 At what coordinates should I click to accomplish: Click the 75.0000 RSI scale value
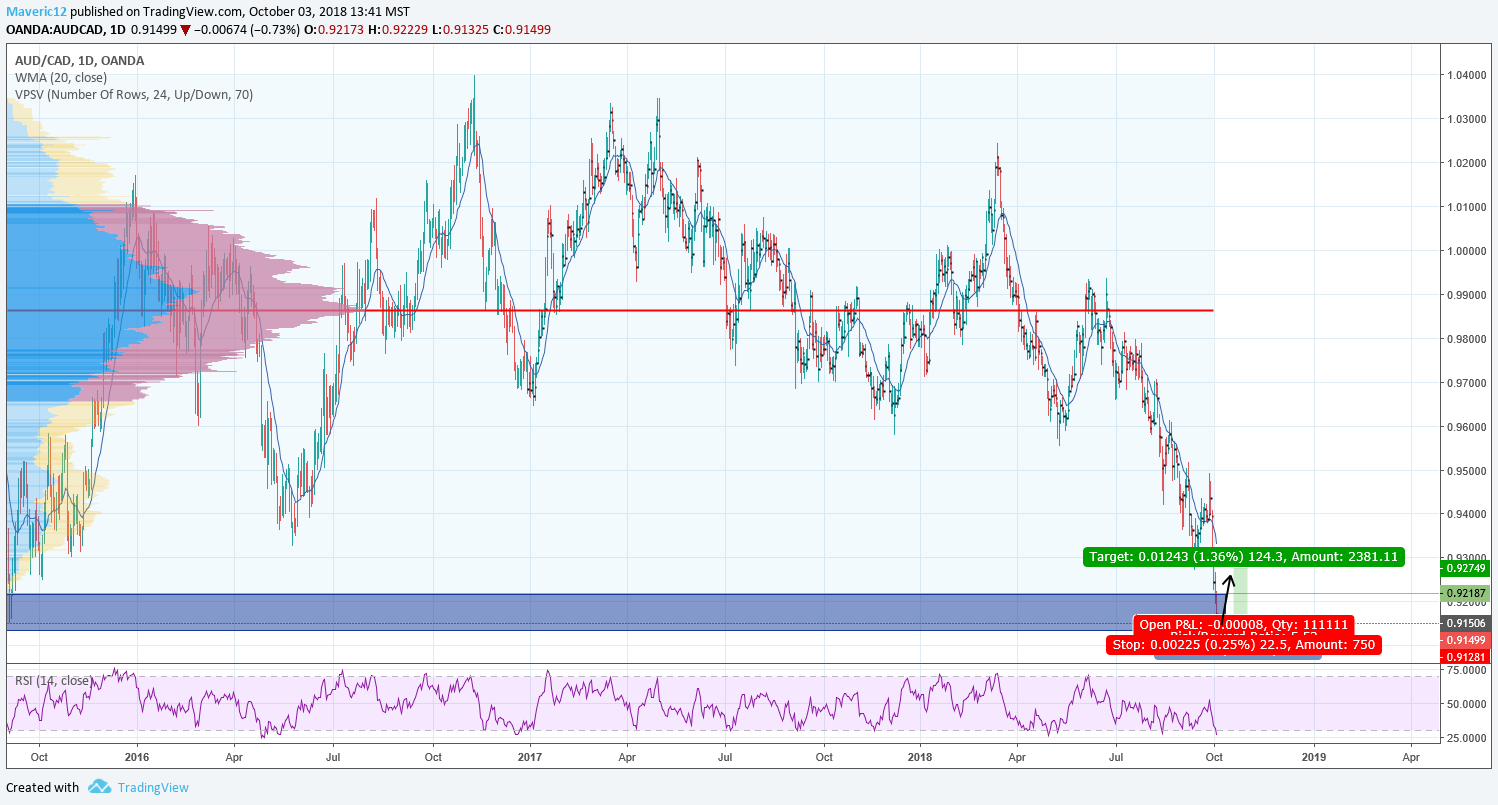(x=1466, y=670)
